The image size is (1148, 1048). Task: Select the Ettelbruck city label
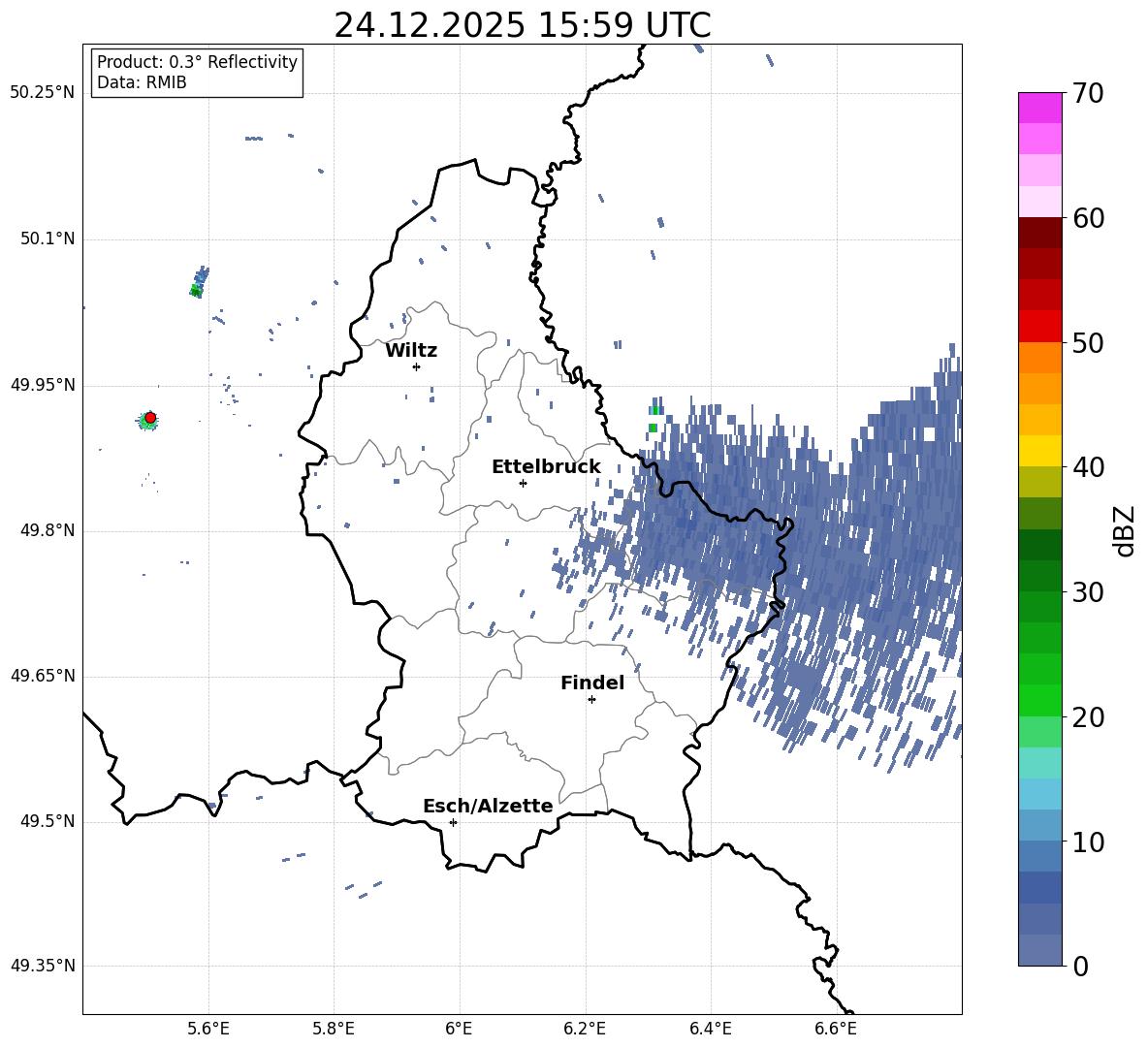(x=546, y=467)
